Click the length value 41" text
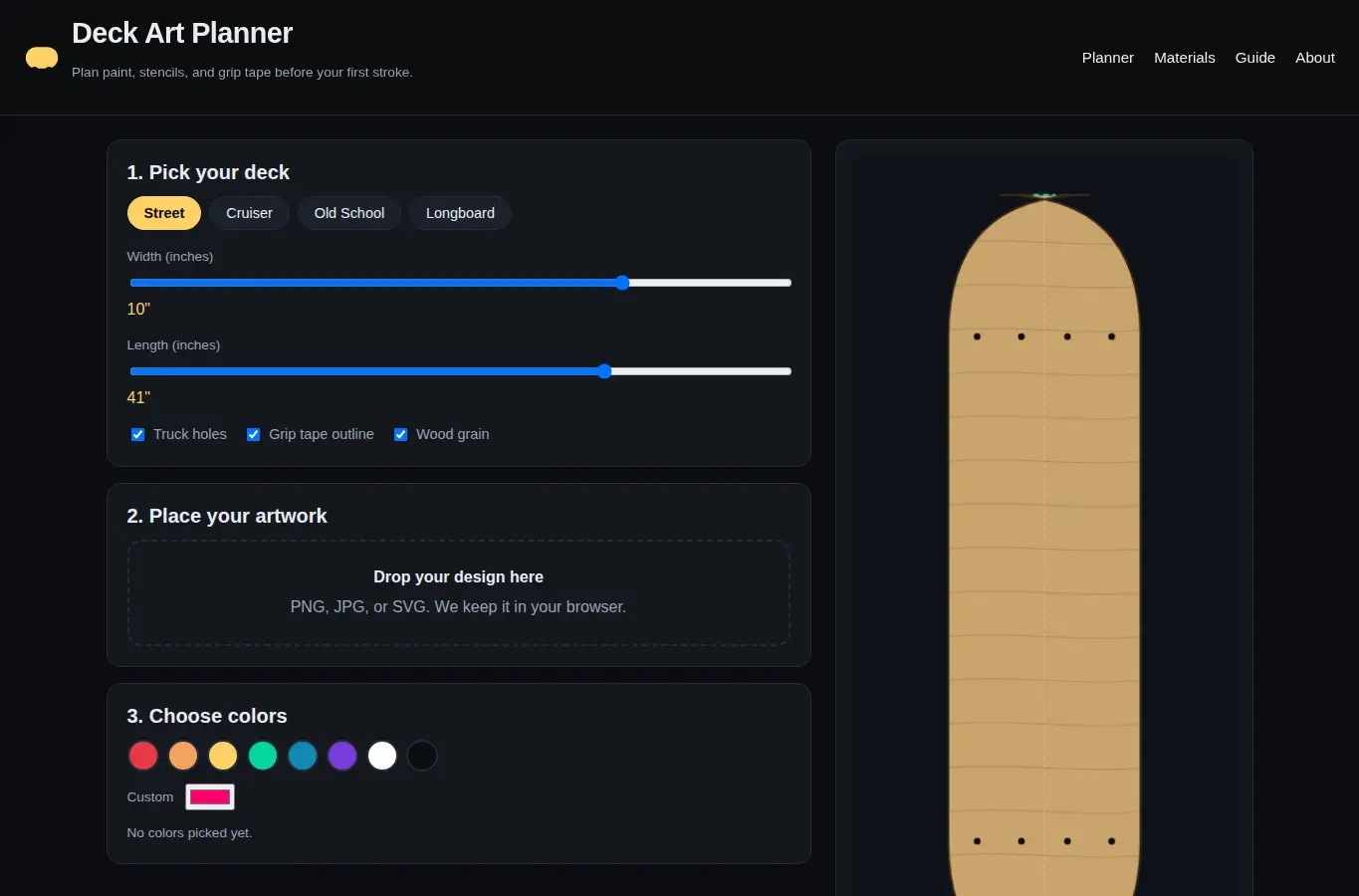 click(x=138, y=397)
